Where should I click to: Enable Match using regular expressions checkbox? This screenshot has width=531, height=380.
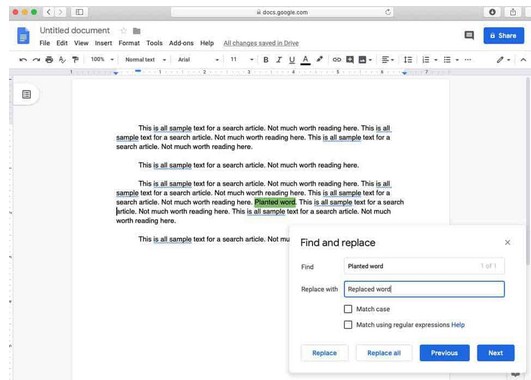pos(348,325)
